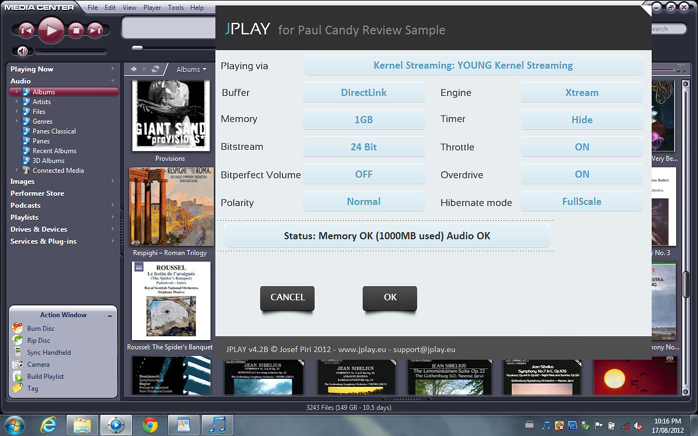Open Roussel The Spider's Banquet cover
Viewport: 698px width, 436px height.
click(171, 301)
